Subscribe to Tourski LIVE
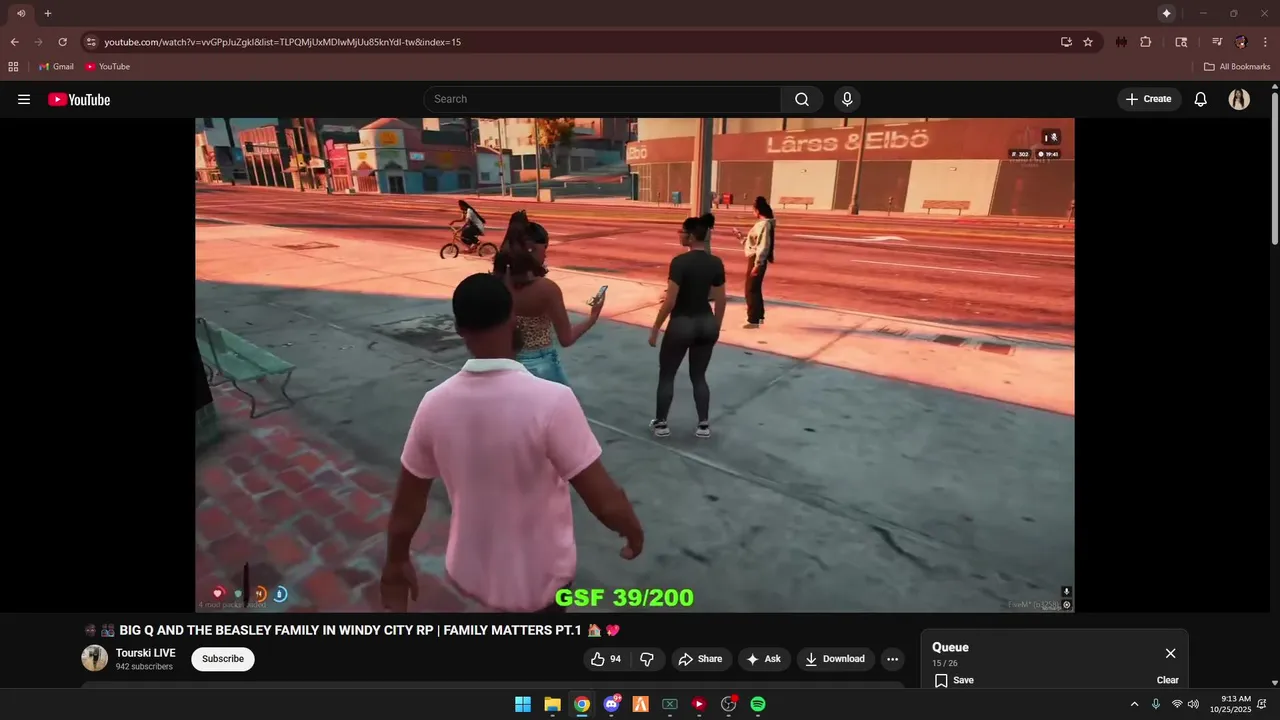This screenshot has width=1280, height=720. point(223,659)
